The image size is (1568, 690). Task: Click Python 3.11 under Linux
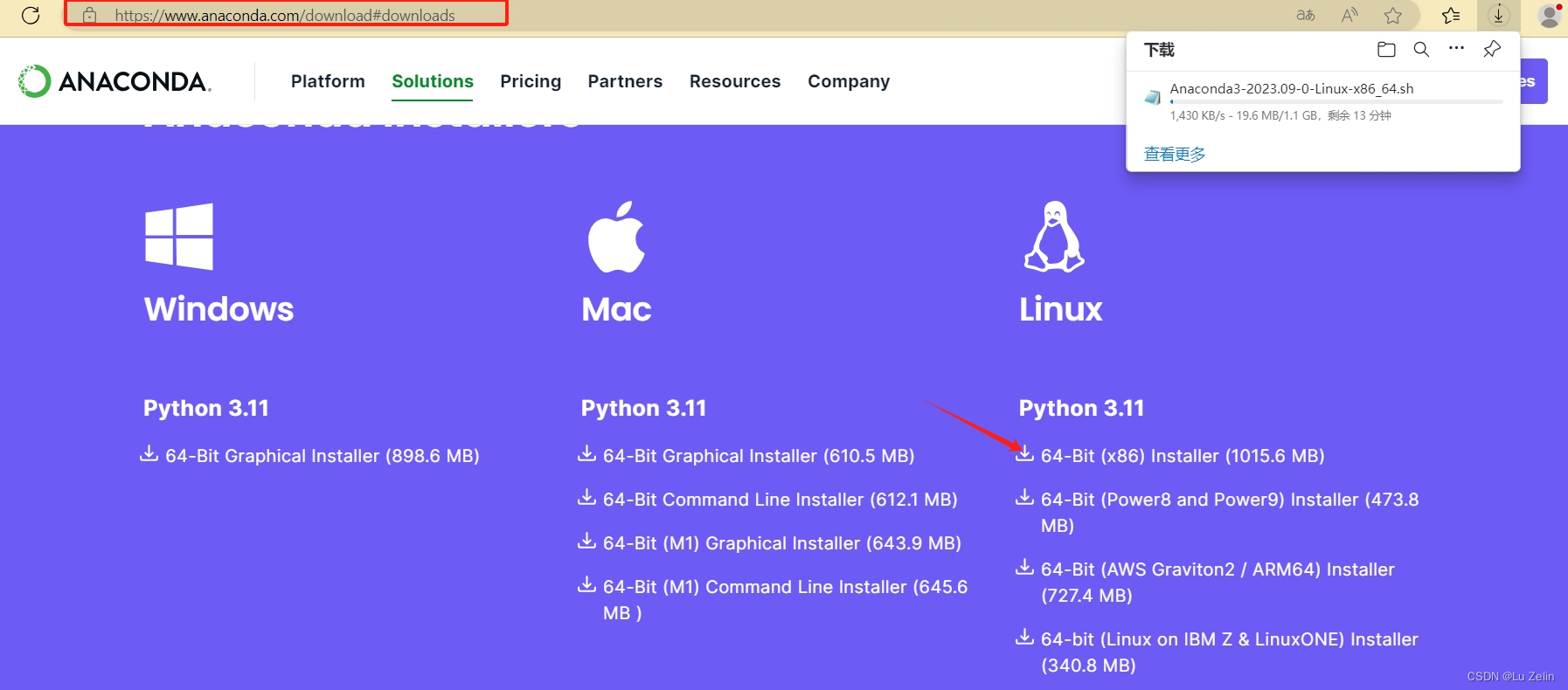(1082, 409)
